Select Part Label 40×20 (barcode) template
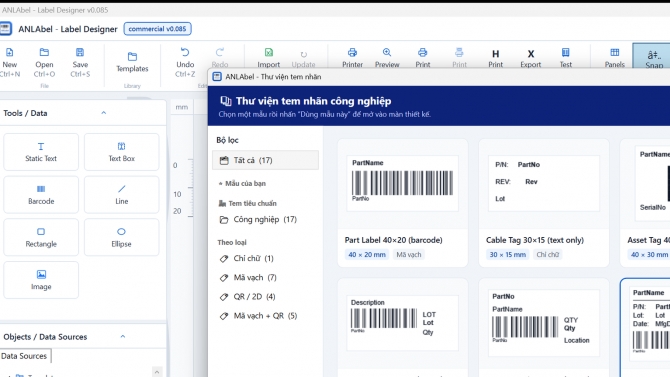The height and width of the screenshot is (377, 670). (403, 203)
